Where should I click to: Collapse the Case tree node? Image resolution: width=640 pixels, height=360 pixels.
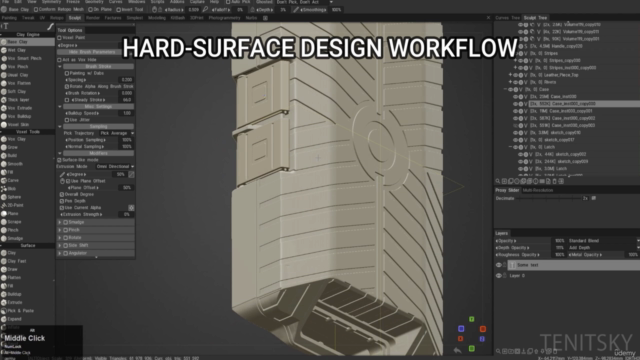(x=505, y=89)
